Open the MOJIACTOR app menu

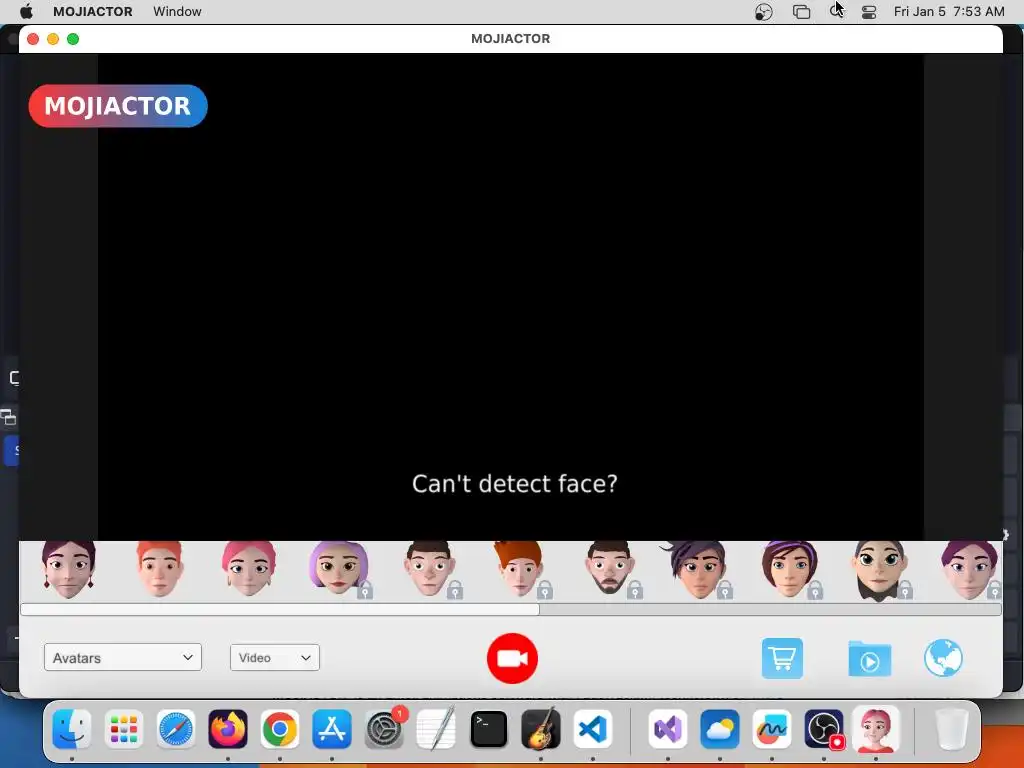click(x=93, y=11)
